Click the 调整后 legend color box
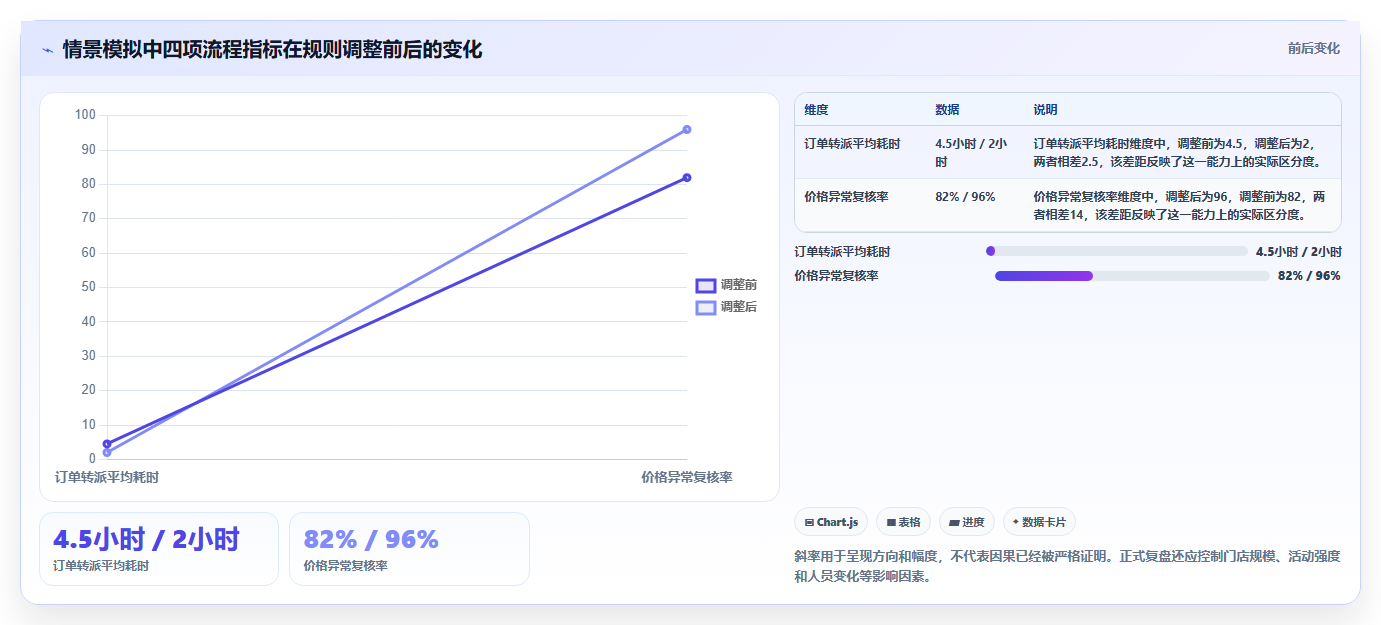This screenshot has height=625, width=1381. [706, 307]
